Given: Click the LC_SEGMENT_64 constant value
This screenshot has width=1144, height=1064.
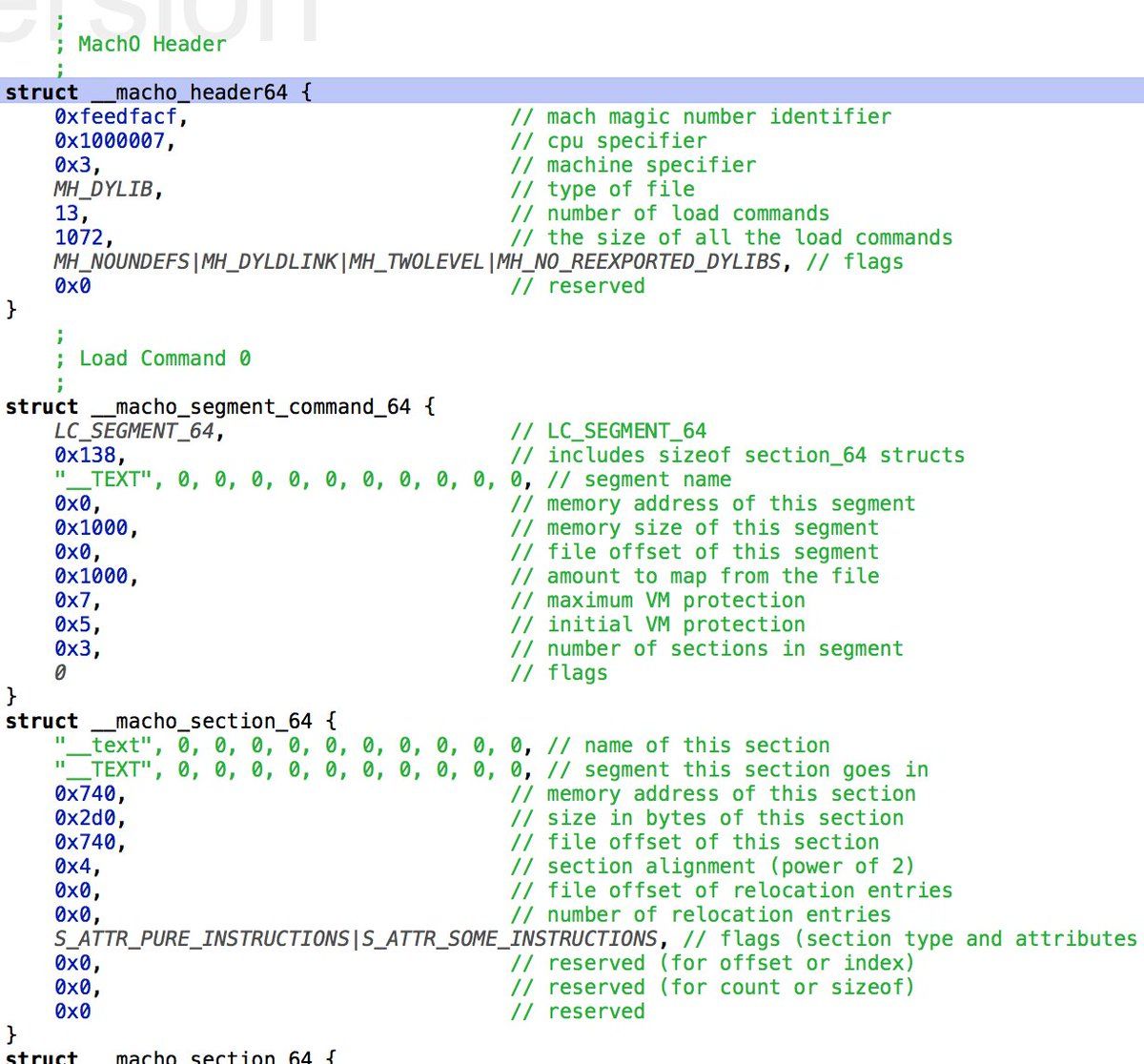Looking at the screenshot, I should pos(133,431).
